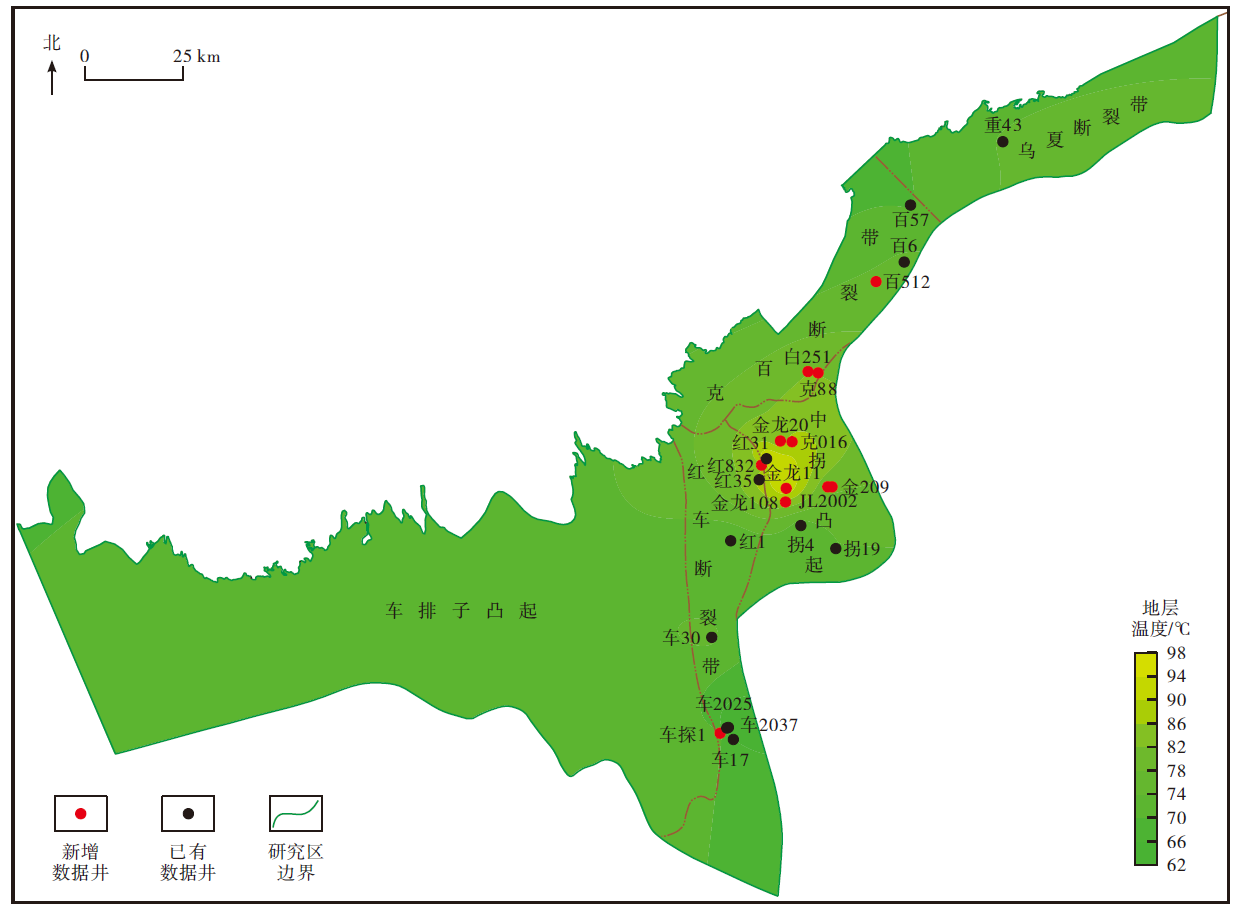The height and width of the screenshot is (911, 1238).
Task: Click the red dot 新增数据井 legend box
Action: (80, 813)
